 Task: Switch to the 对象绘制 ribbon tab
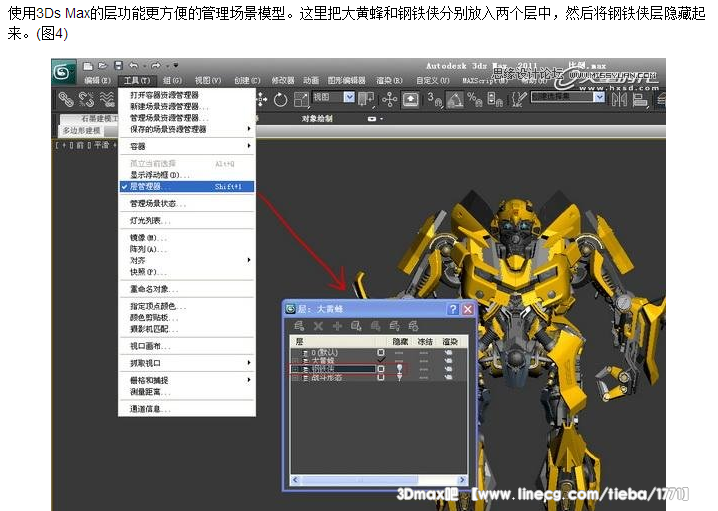tap(317, 119)
